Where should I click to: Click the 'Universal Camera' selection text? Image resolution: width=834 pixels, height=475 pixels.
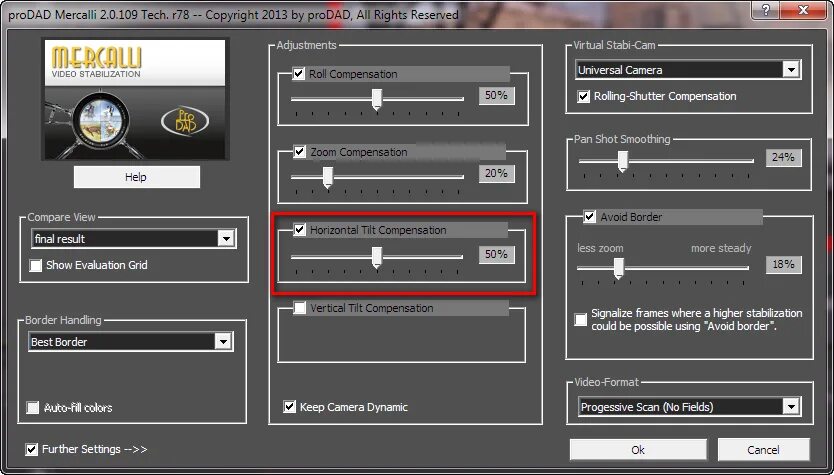coord(620,70)
